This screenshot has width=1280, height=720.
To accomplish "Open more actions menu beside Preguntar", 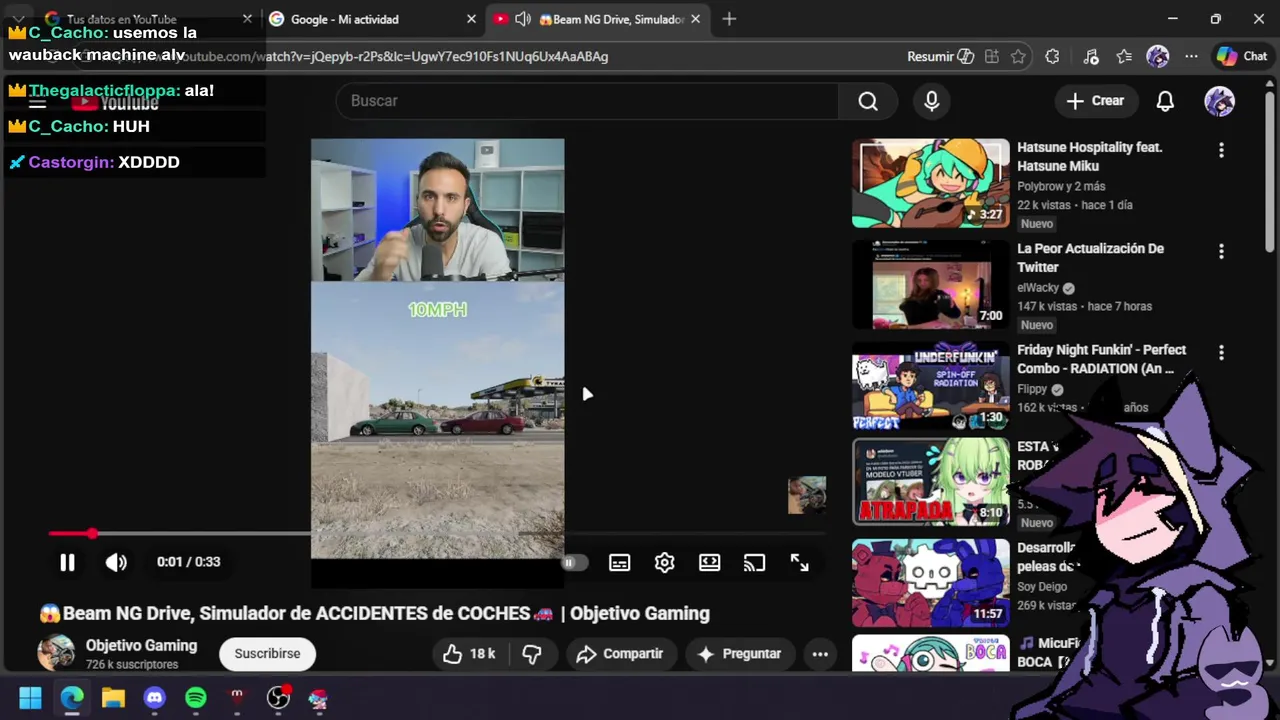I will coord(820,654).
